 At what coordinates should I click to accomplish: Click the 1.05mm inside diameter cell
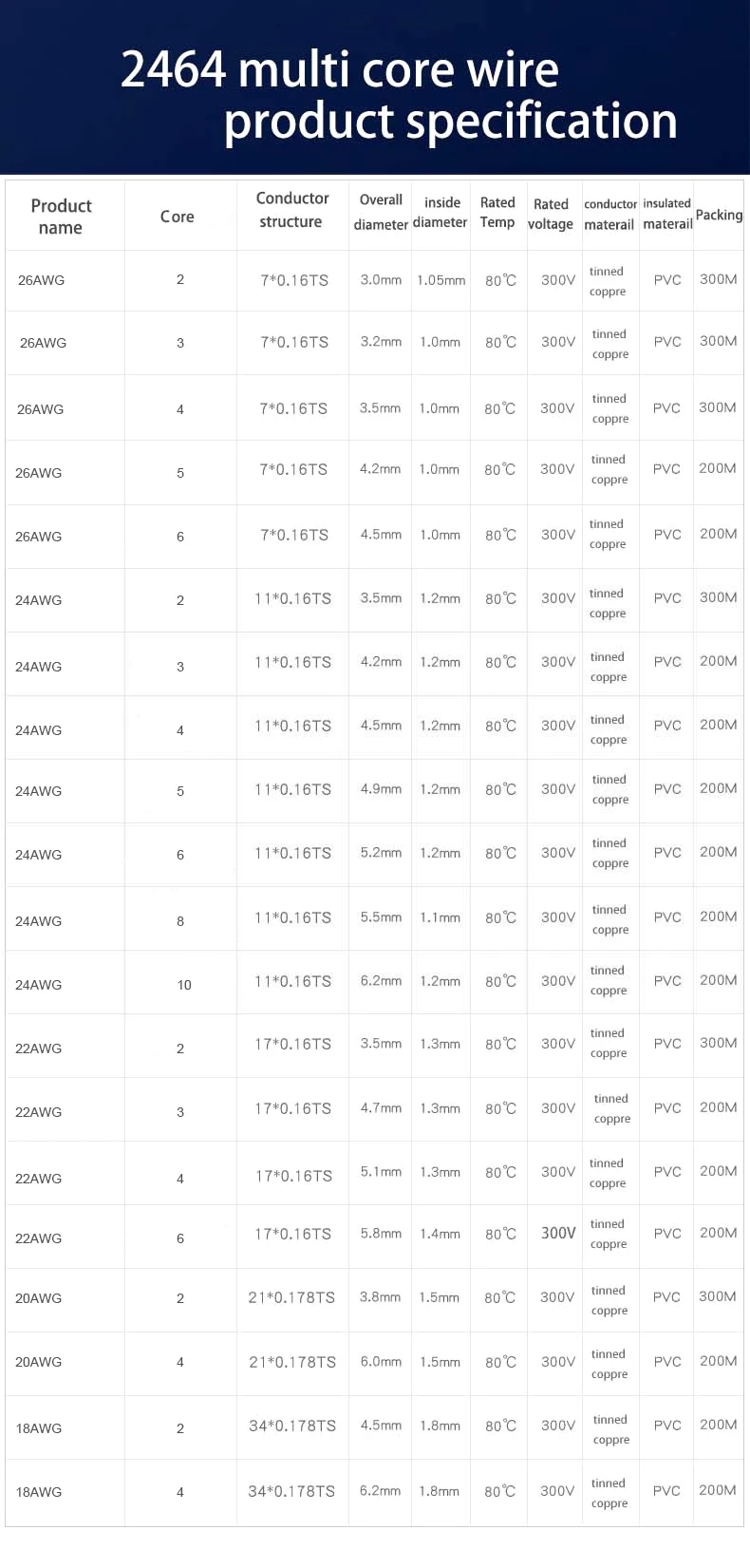click(441, 280)
